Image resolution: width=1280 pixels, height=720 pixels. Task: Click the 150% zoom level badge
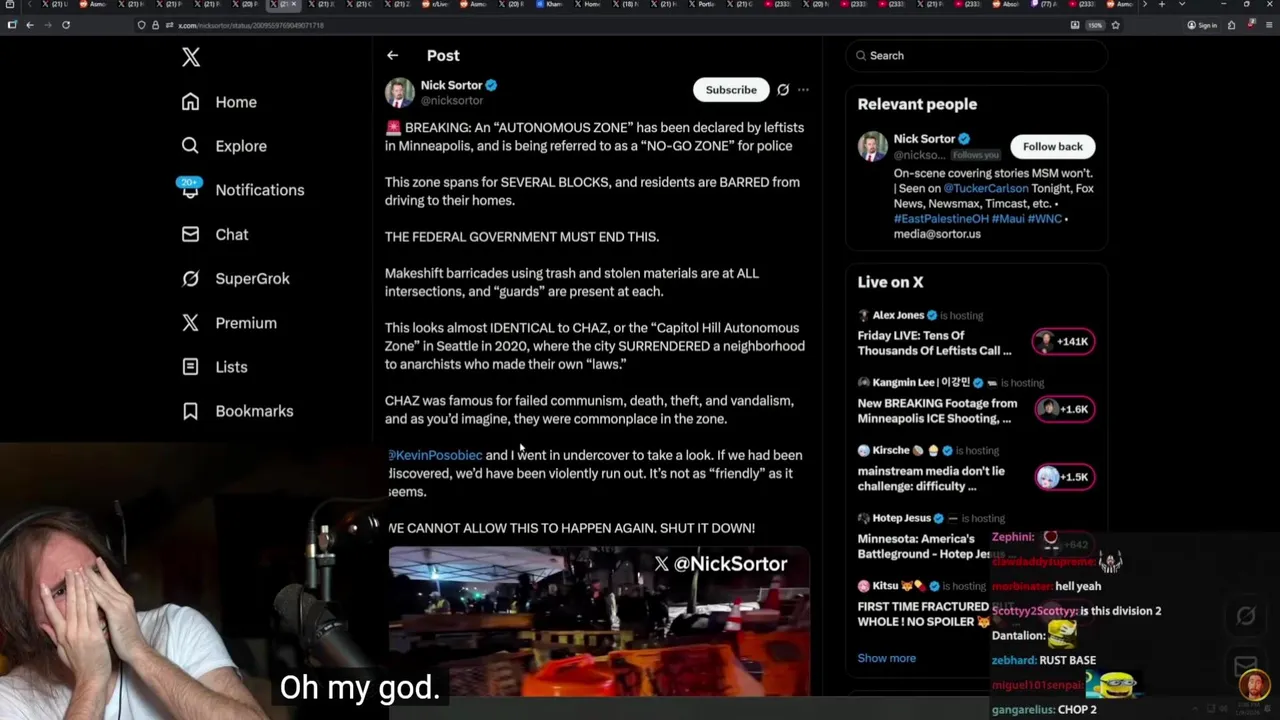point(1094,25)
